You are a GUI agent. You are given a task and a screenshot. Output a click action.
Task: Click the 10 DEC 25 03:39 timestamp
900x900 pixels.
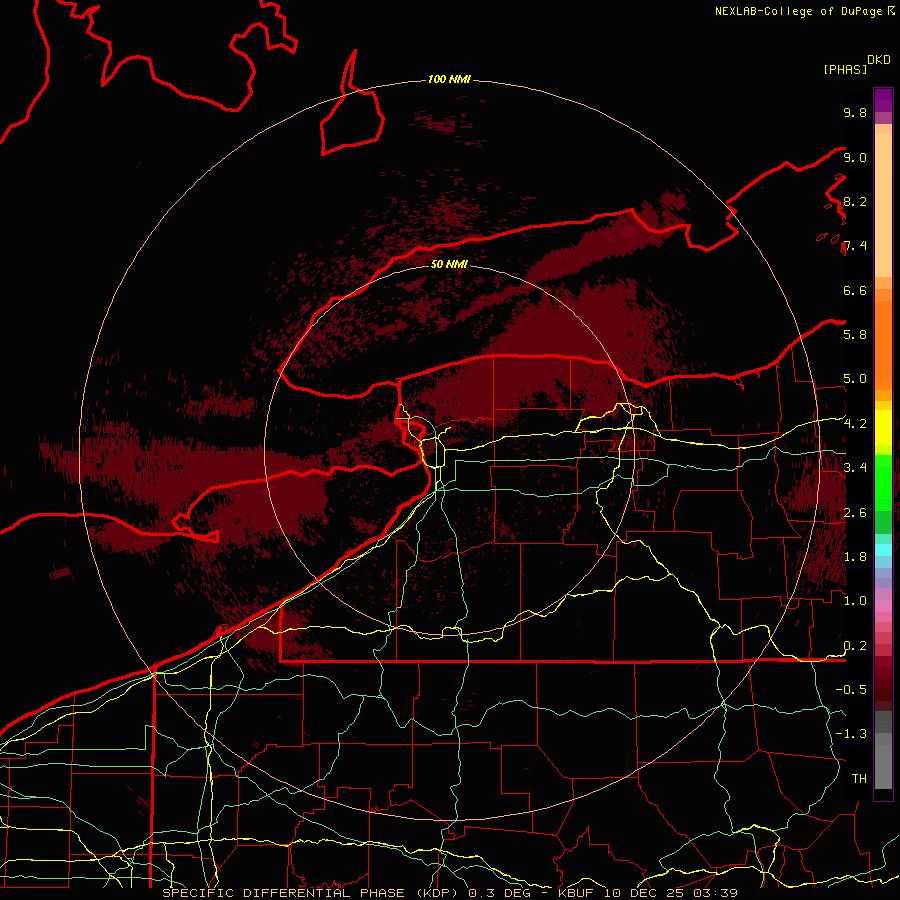670,893
